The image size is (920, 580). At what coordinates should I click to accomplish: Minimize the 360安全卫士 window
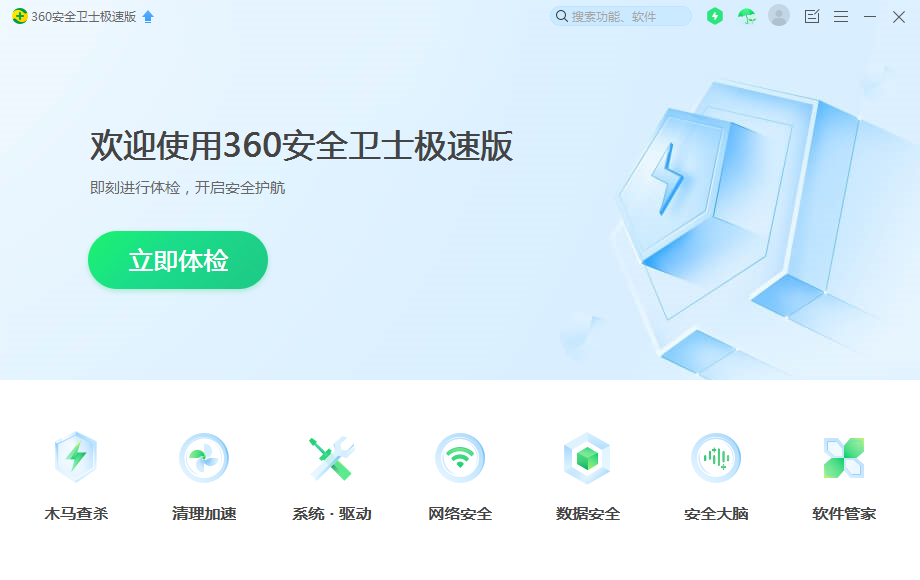pyautogui.click(x=870, y=16)
